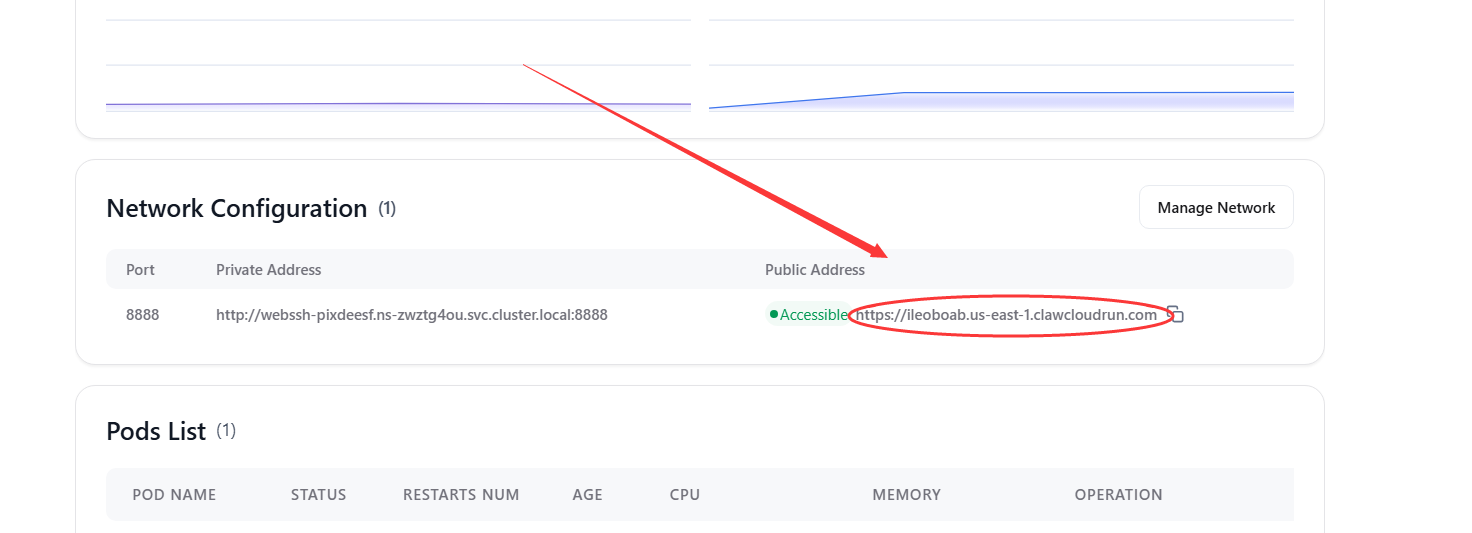
Task: Click the Network Configuration heading
Action: point(237,209)
